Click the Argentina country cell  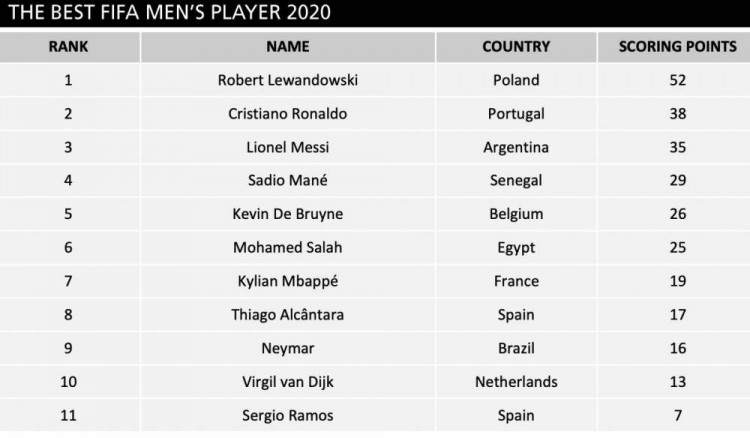516,147
